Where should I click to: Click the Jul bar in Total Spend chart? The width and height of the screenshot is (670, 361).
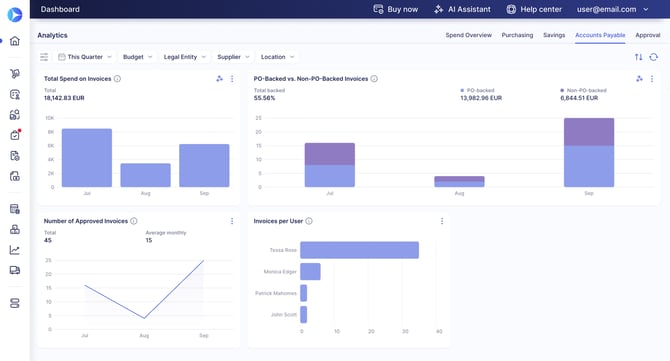(87, 158)
